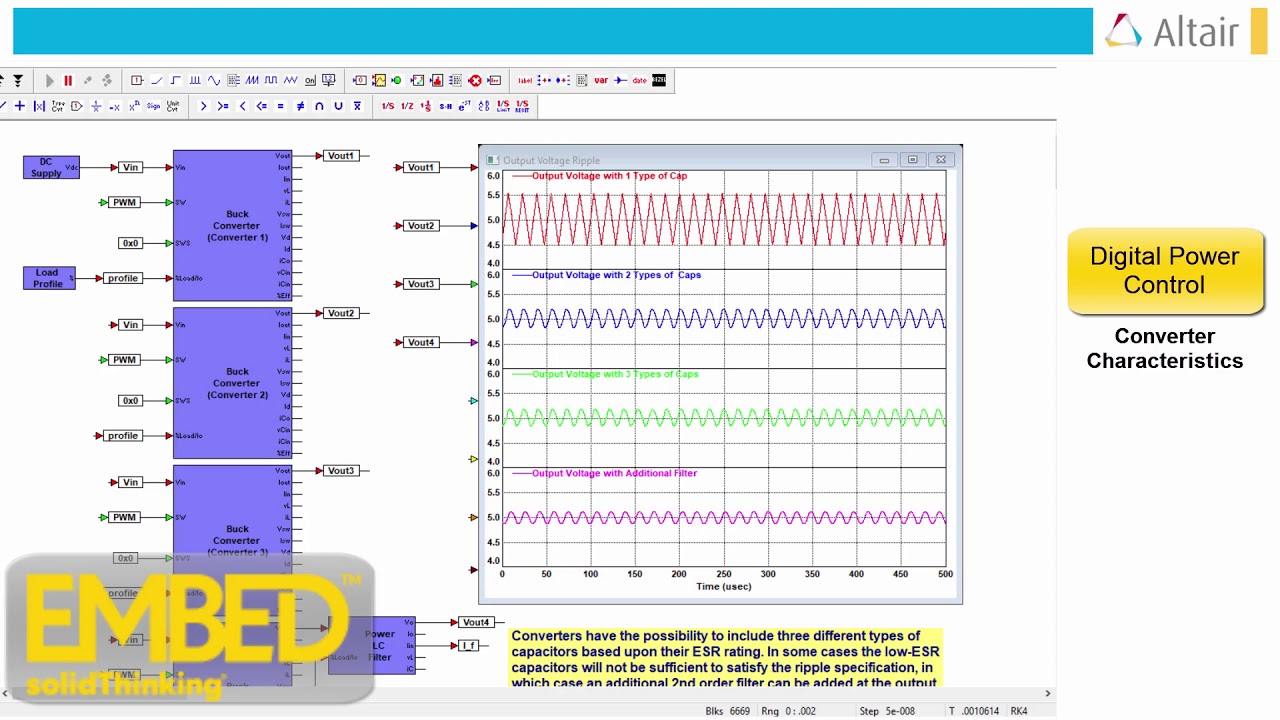Screen dimensions: 1280x720
Task: Insert the Sign block
Action: click(153, 106)
